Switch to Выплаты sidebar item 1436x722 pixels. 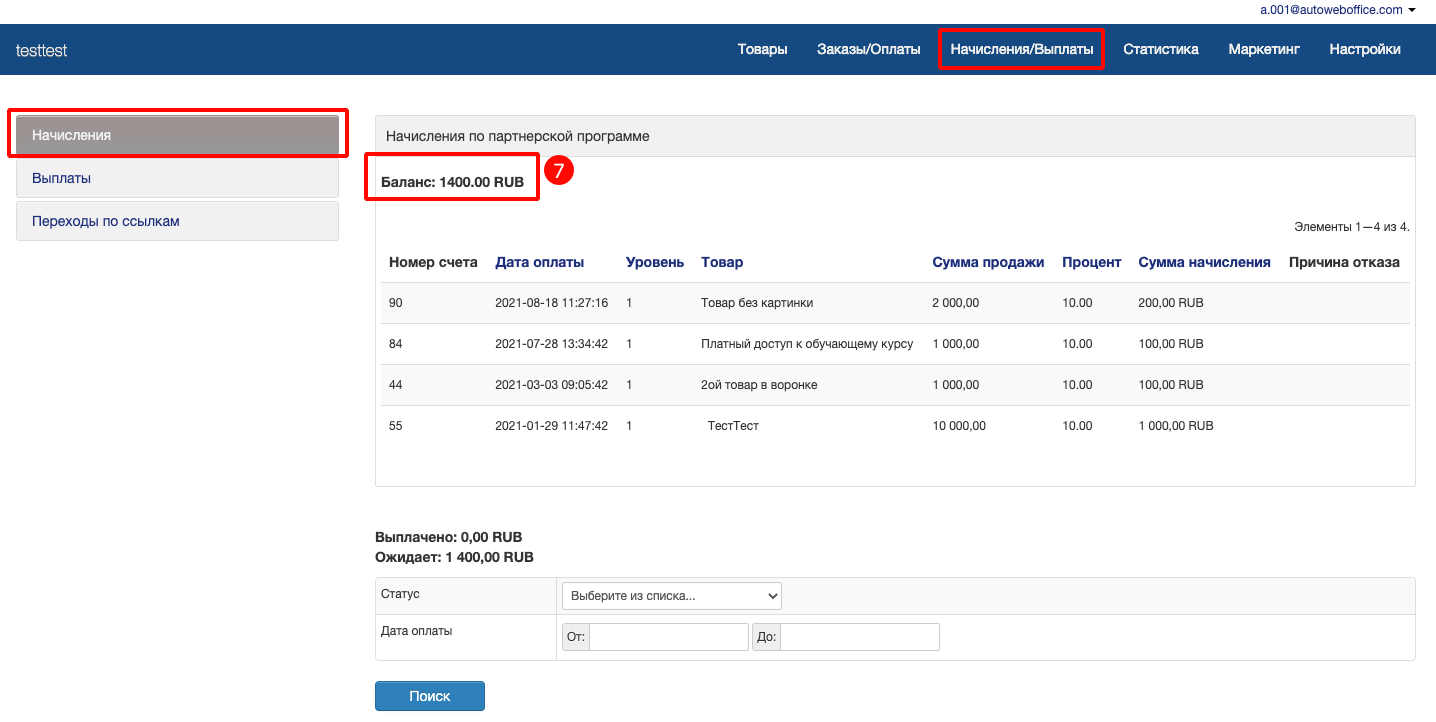(x=177, y=178)
